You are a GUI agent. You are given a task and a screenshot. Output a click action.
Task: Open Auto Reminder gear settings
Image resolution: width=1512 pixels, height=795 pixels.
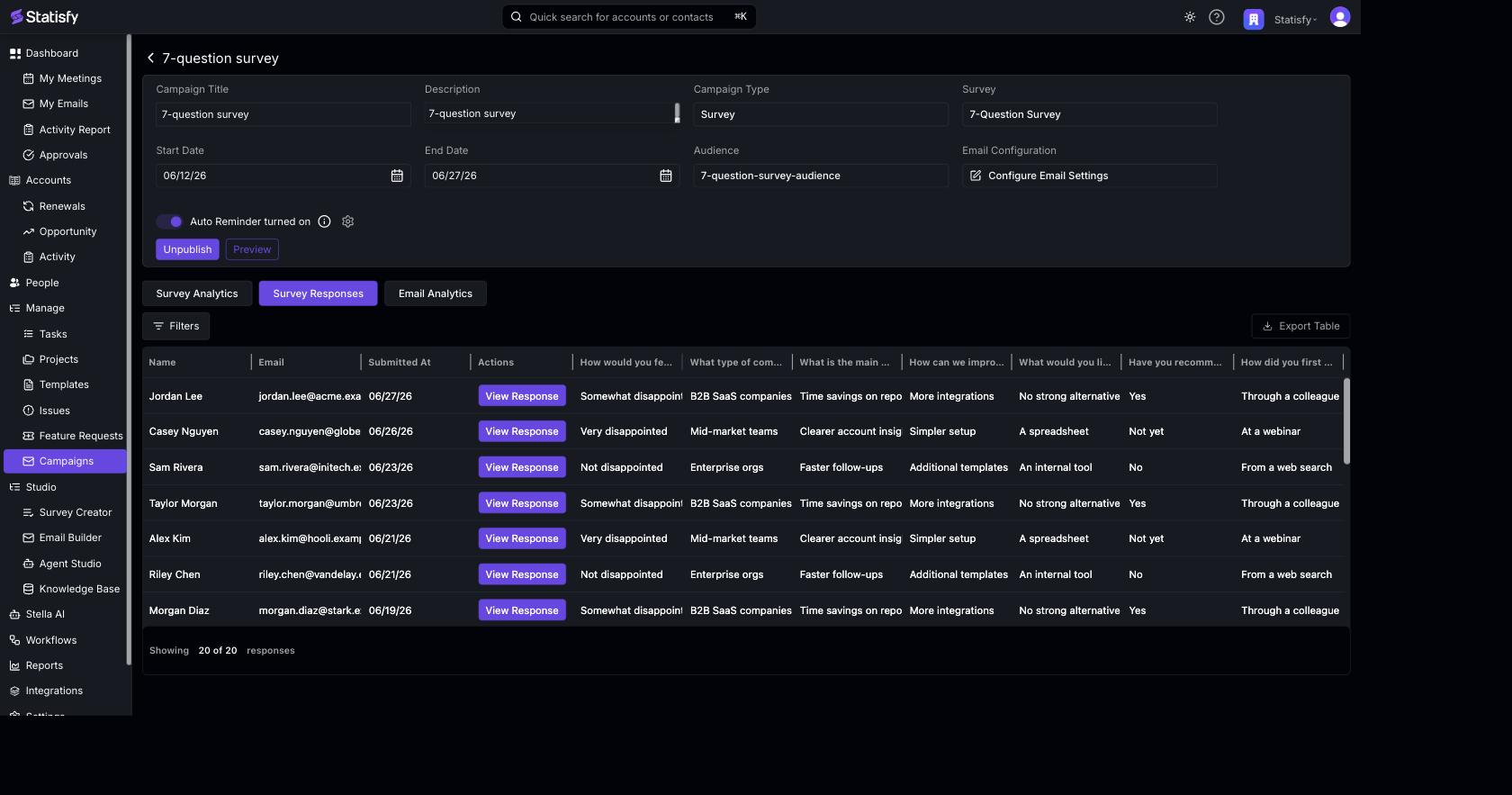coord(348,221)
